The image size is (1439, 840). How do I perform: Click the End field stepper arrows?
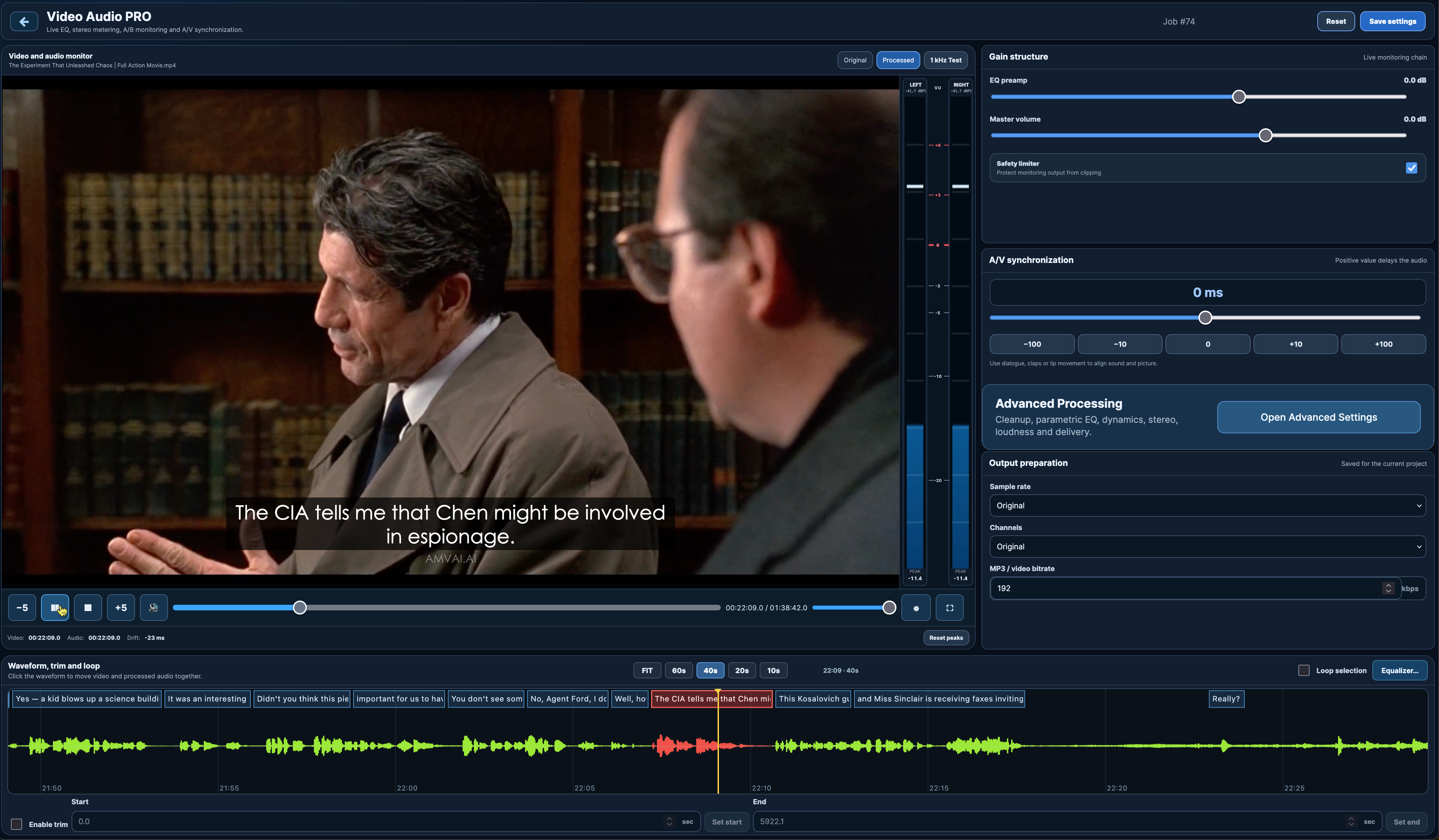[1351, 822]
